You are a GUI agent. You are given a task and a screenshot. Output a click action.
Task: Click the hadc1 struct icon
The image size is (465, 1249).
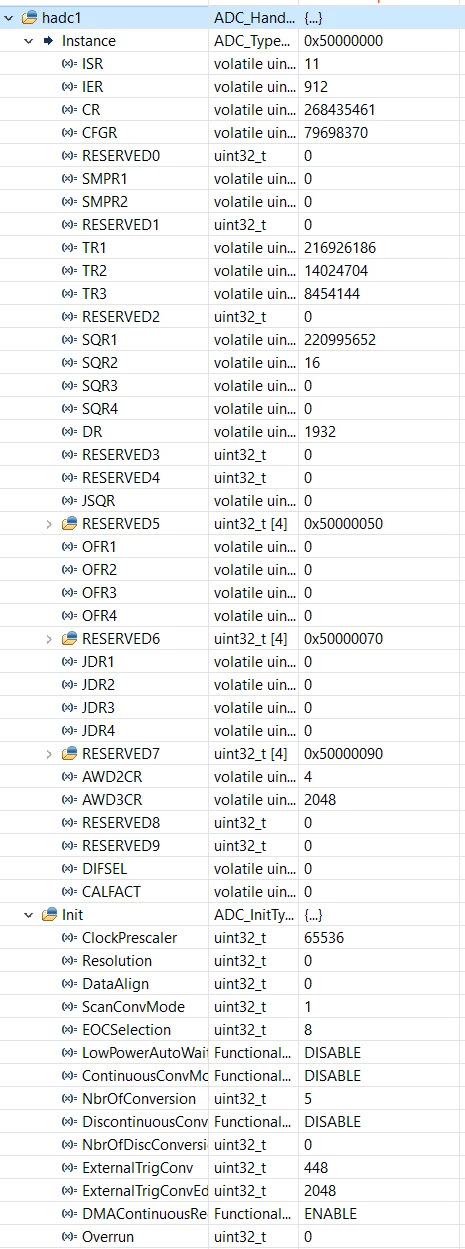[29, 18]
